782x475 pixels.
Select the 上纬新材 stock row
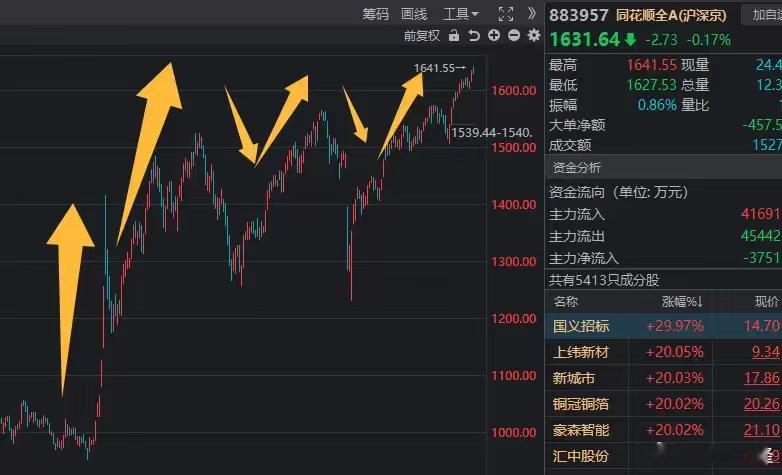[x=663, y=352]
